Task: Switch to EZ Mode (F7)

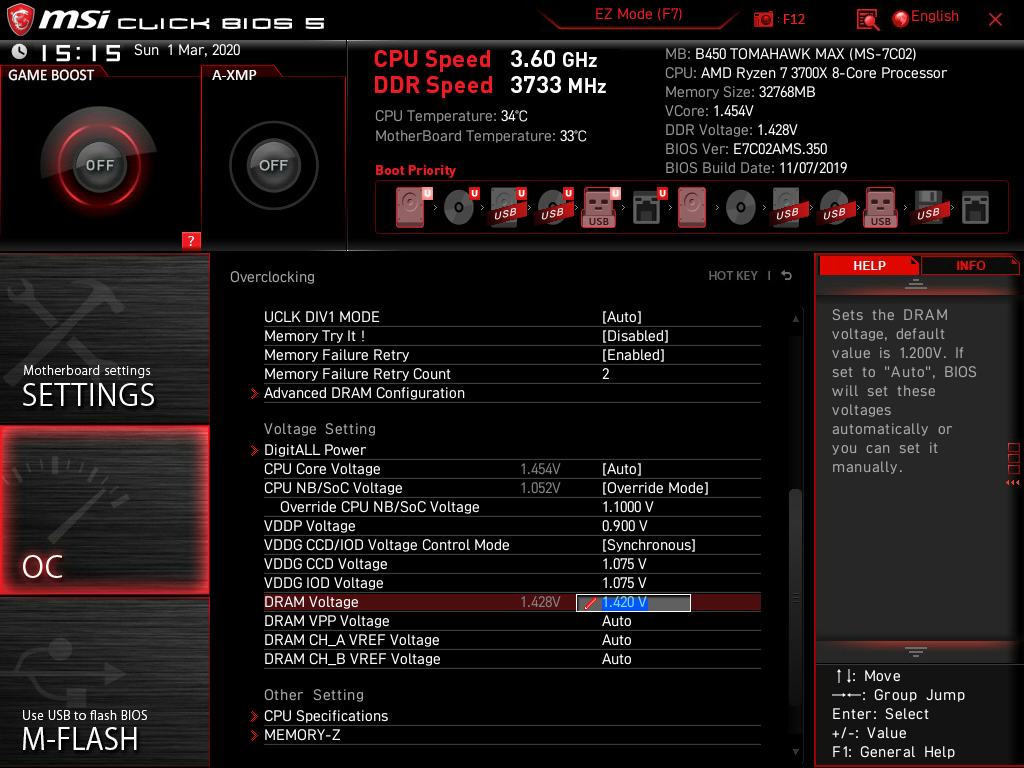Action: point(639,14)
